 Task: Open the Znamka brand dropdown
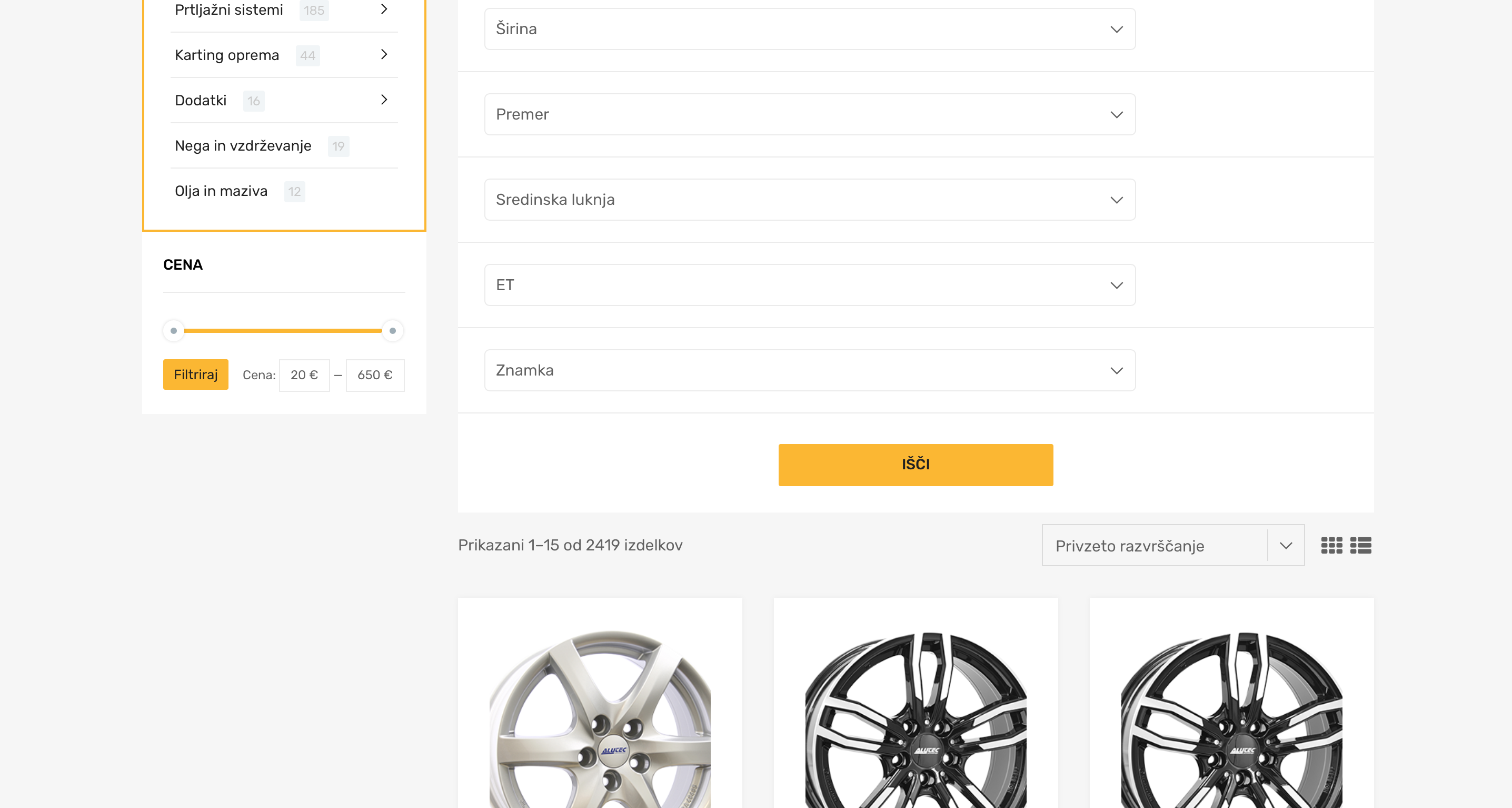coord(809,370)
